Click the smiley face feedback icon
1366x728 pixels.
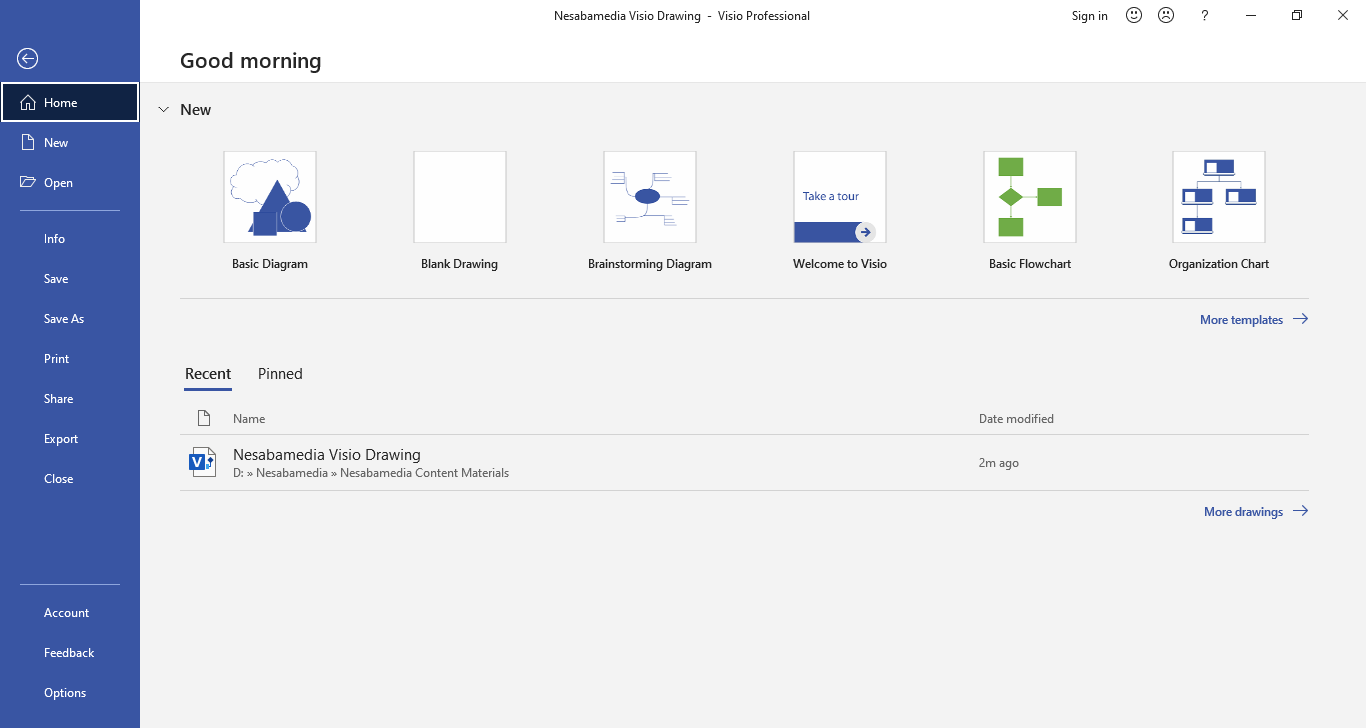(1134, 16)
